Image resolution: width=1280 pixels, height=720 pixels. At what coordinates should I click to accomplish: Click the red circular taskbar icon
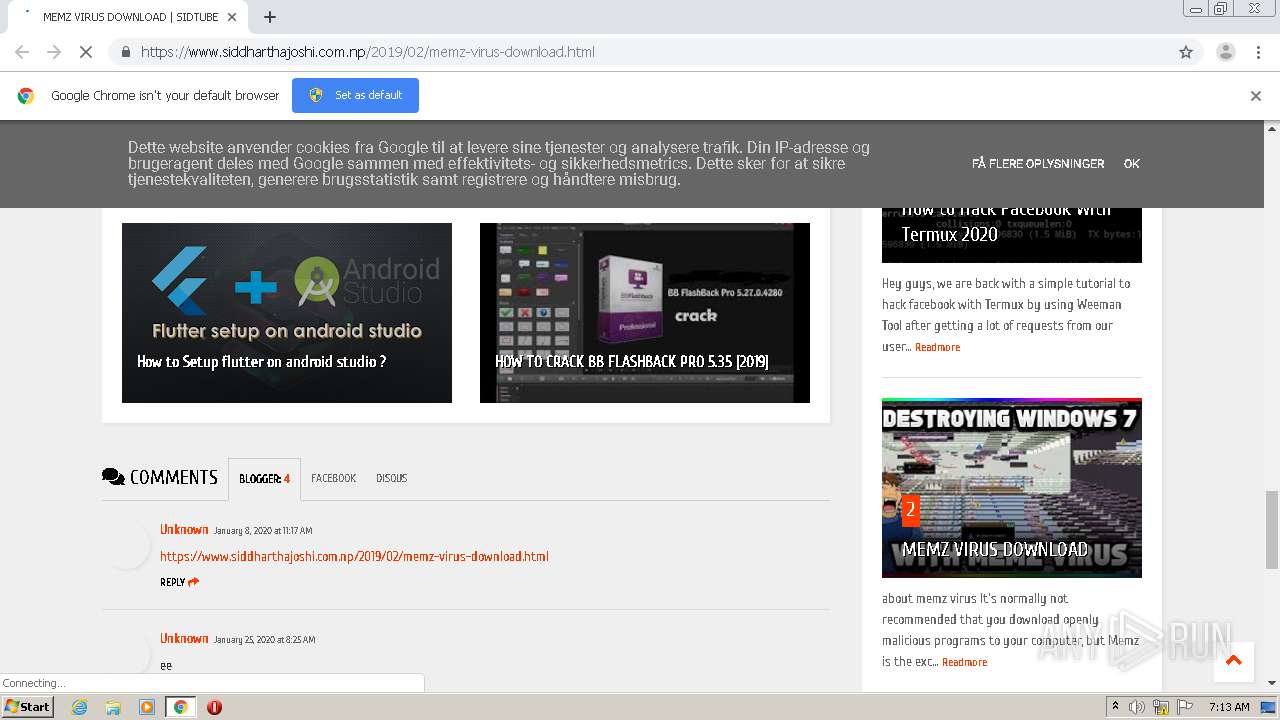214,707
